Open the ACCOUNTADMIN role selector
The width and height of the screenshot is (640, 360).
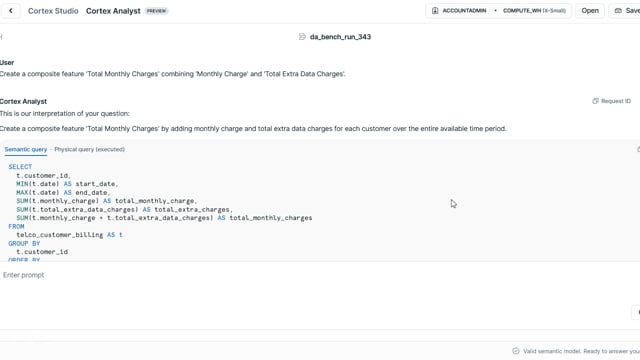tap(459, 11)
